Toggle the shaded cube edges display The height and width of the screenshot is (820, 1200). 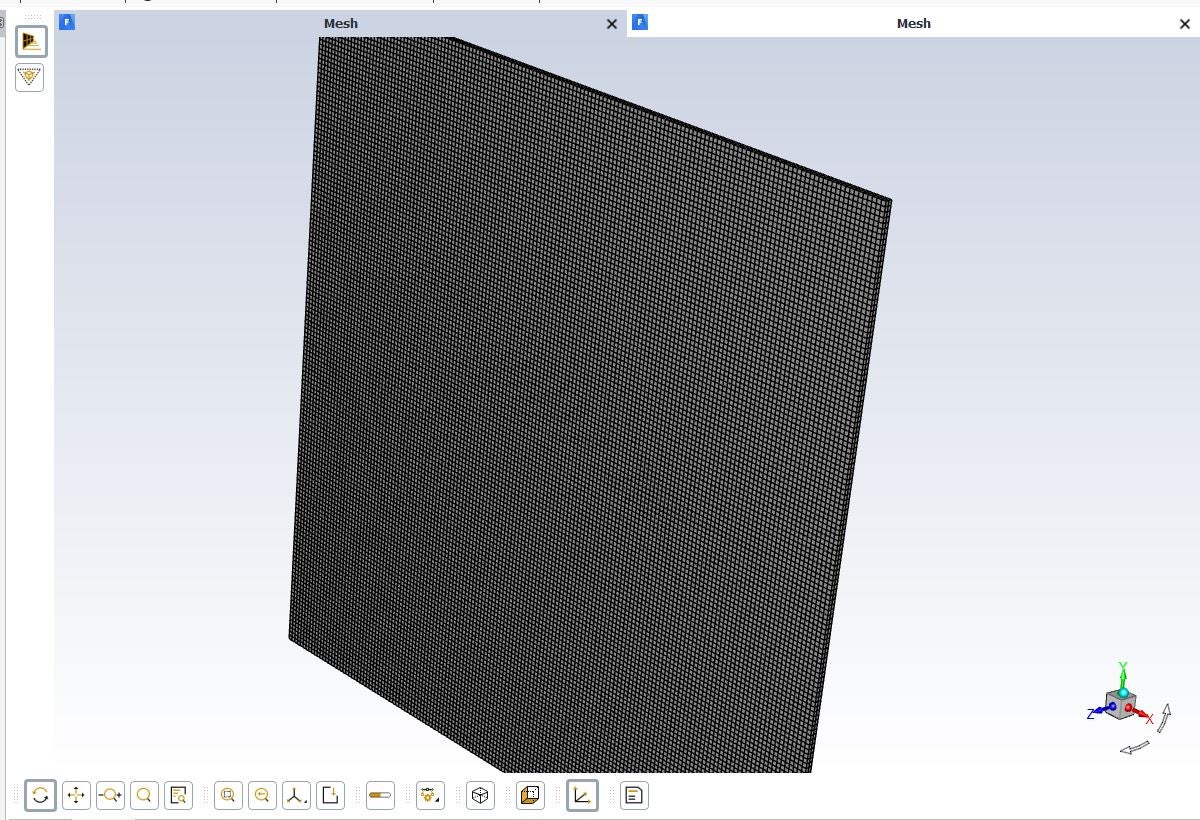point(530,796)
